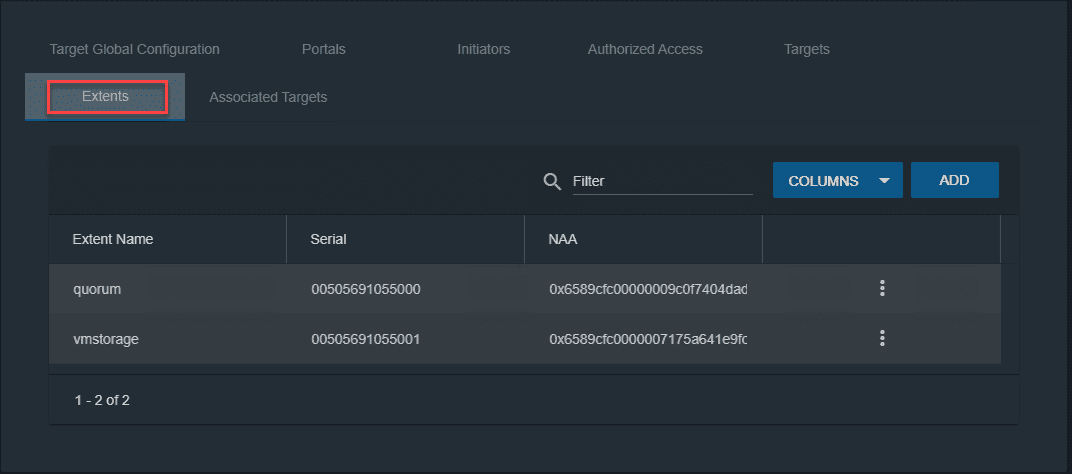Viewport: 1072px width, 474px height.
Task: Focus the Filter text field
Action: pyautogui.click(x=661, y=182)
